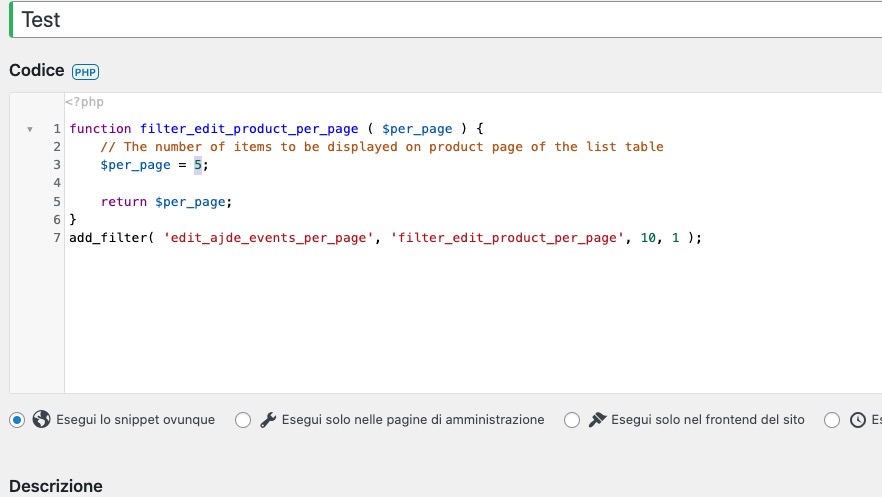Click the Codice heading
The width and height of the screenshot is (882, 497).
37,70
